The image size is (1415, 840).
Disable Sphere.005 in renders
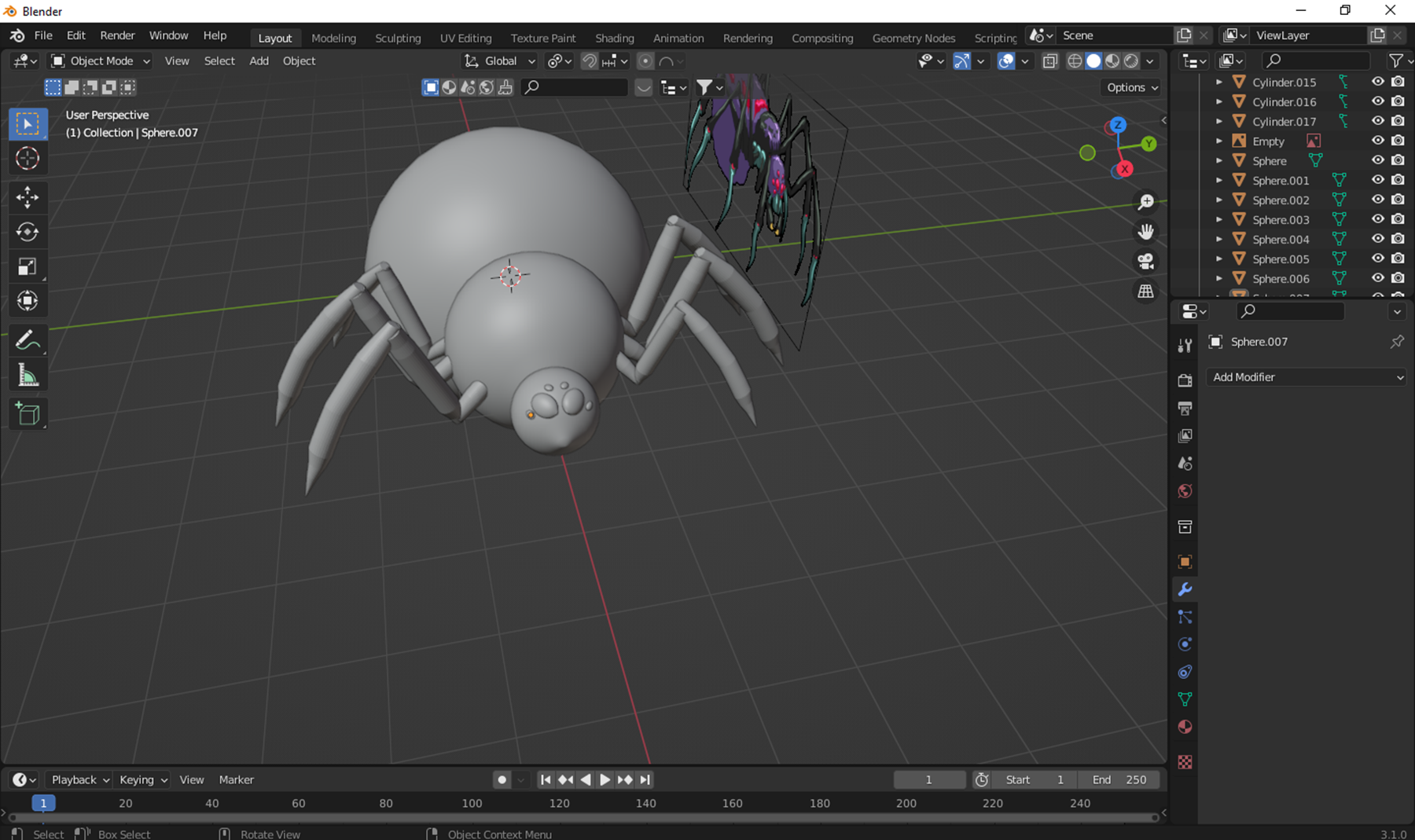1398,259
